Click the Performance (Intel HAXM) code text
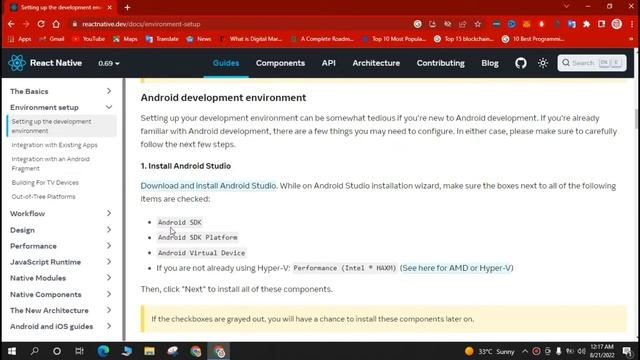Viewport: 640px width, 360px height. click(x=345, y=268)
